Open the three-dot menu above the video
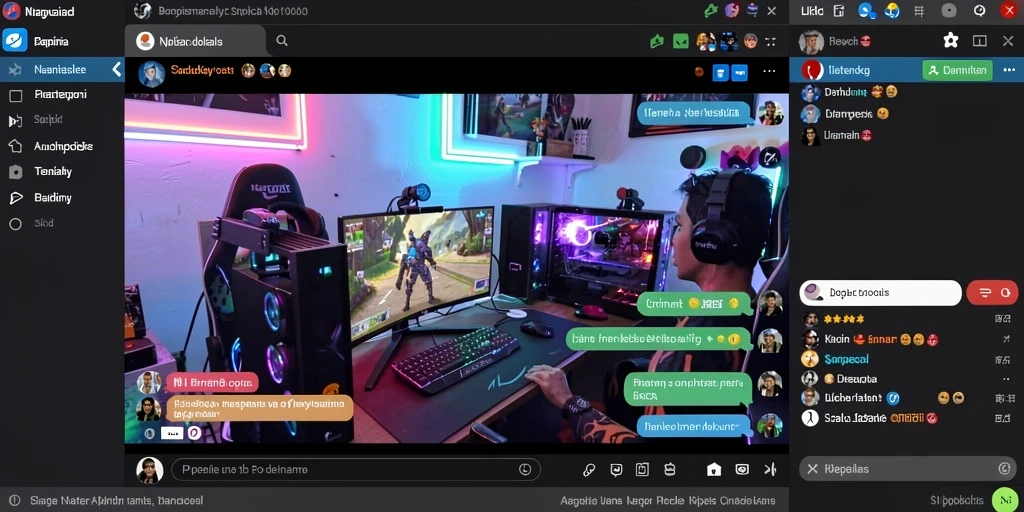Image resolution: width=1024 pixels, height=512 pixels. (x=769, y=71)
